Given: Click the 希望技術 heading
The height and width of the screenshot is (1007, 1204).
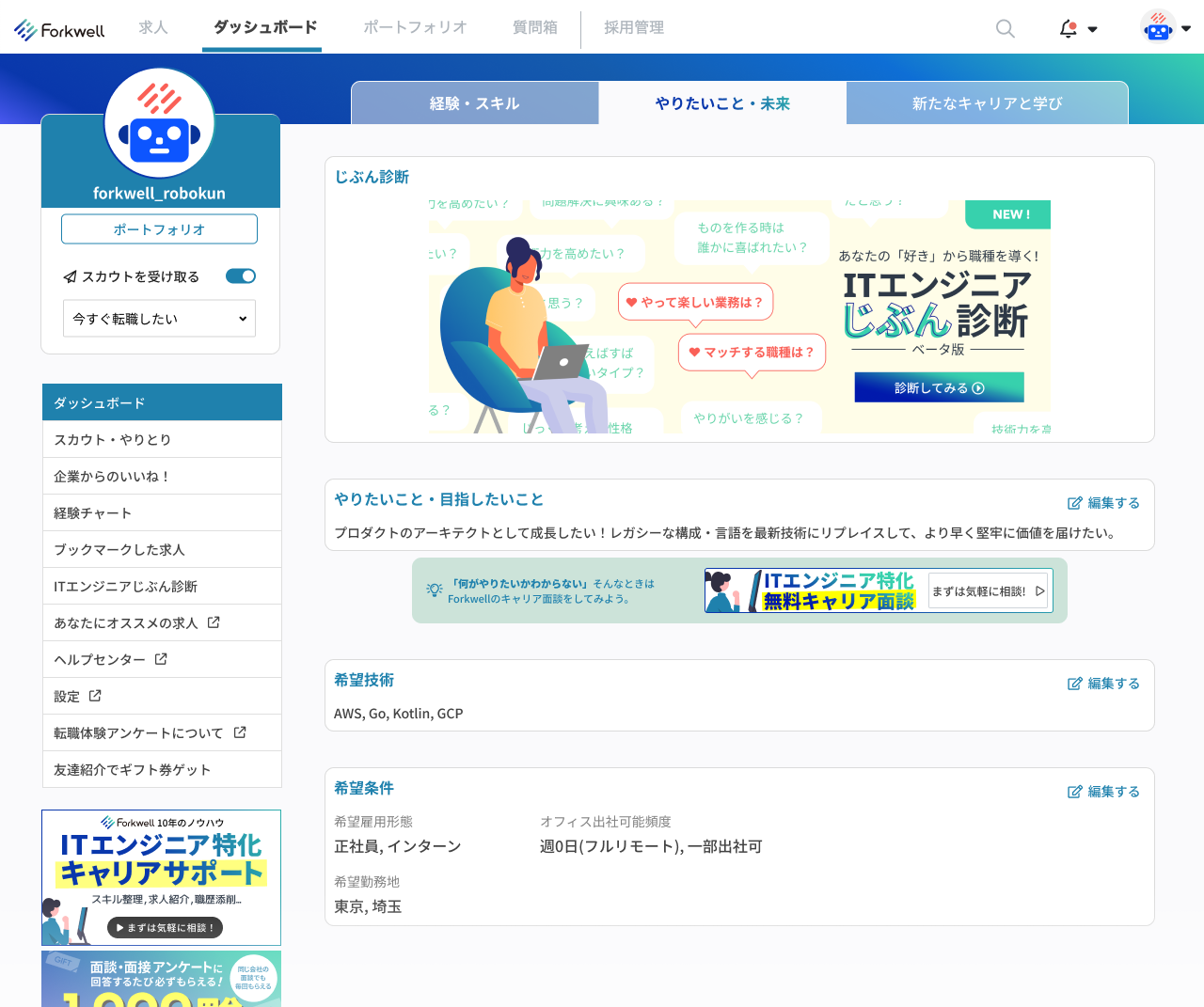Looking at the screenshot, I should click(364, 680).
